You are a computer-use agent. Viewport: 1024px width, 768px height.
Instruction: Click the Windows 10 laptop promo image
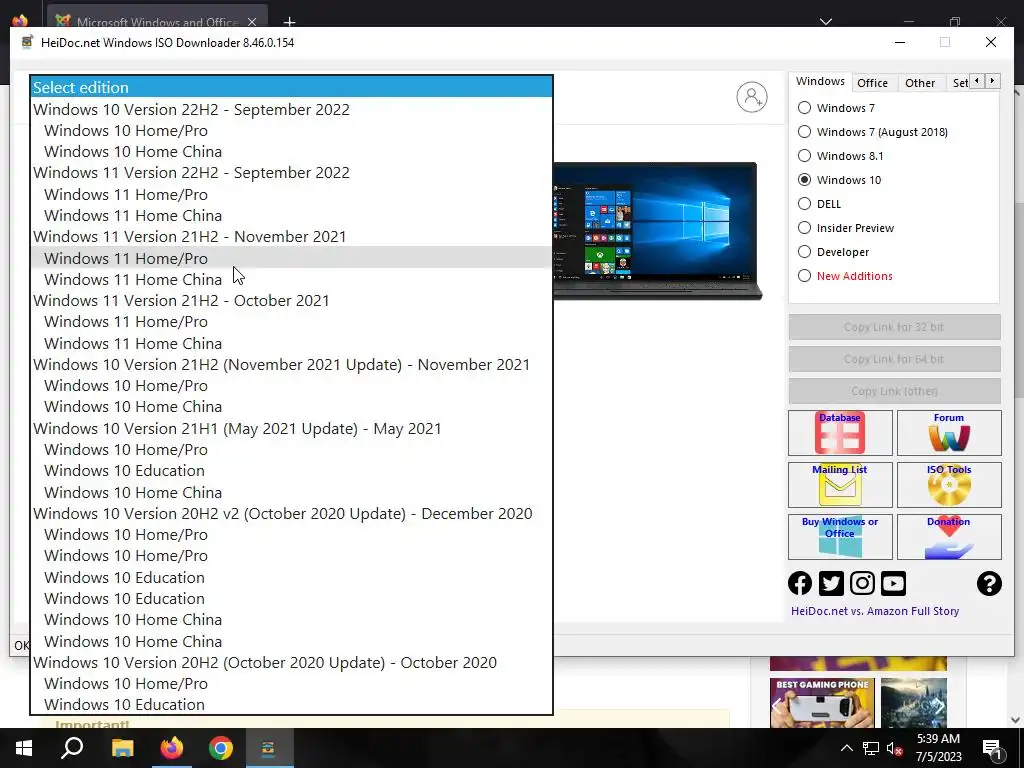pyautogui.click(x=658, y=231)
